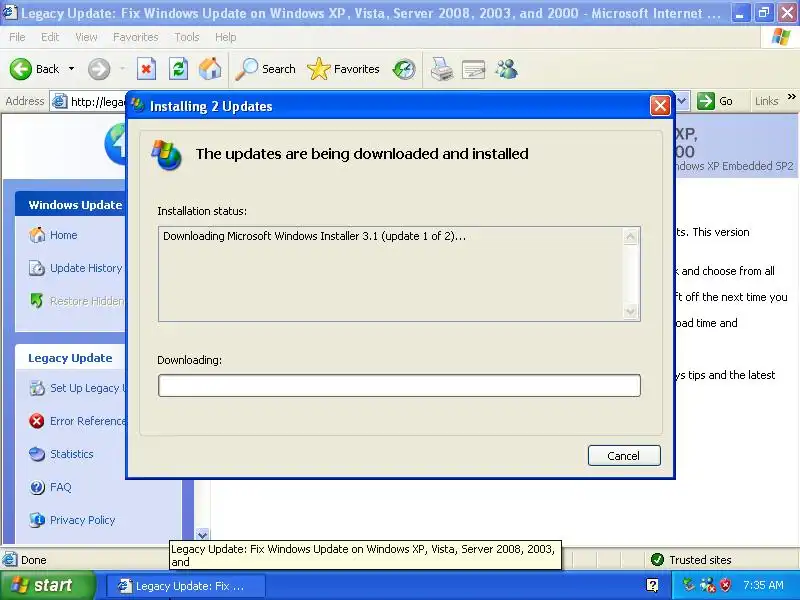Open the Windows start menu
Screen dimensions: 800x600
coord(47,585)
